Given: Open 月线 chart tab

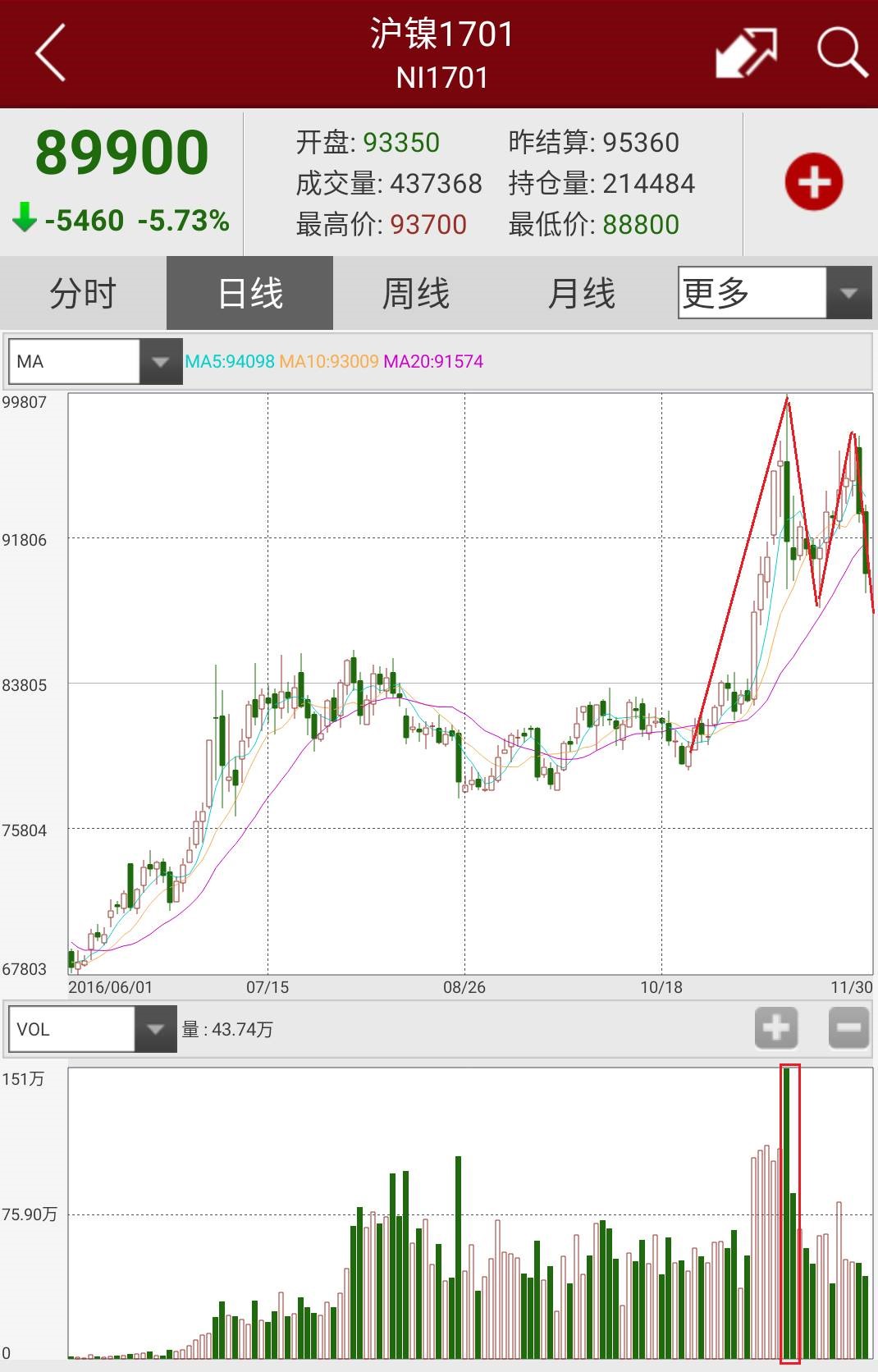Looking at the screenshot, I should pos(581,293).
